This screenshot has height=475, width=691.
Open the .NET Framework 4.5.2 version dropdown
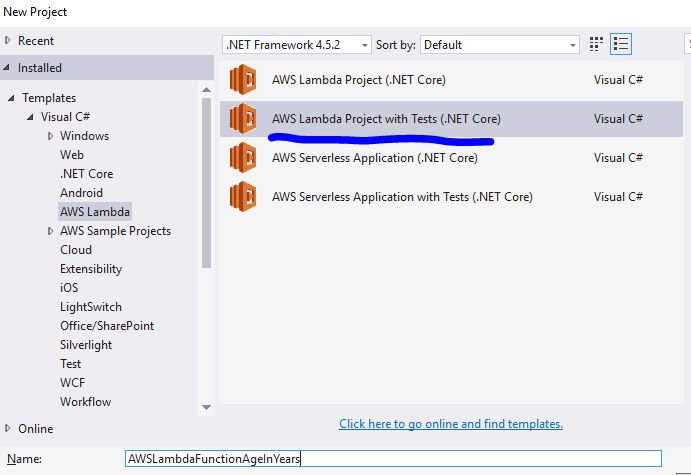(297, 45)
